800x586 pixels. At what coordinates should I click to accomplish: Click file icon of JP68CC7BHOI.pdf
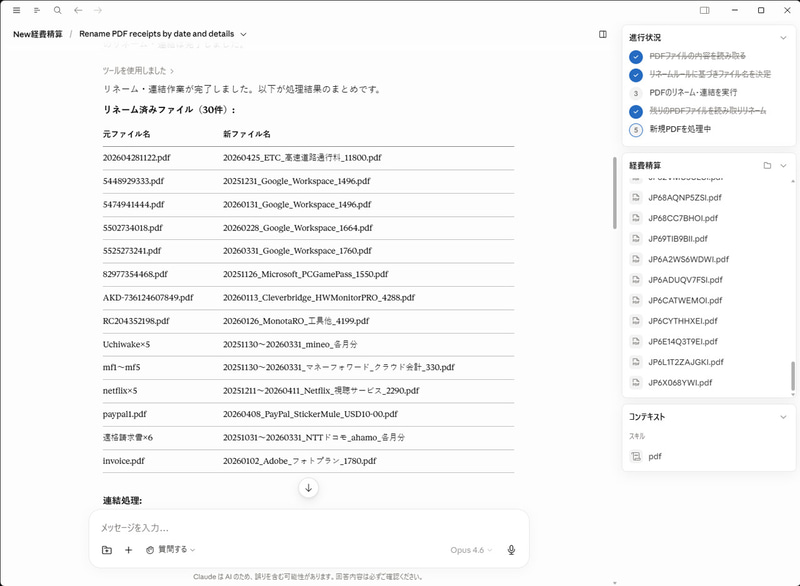636,218
